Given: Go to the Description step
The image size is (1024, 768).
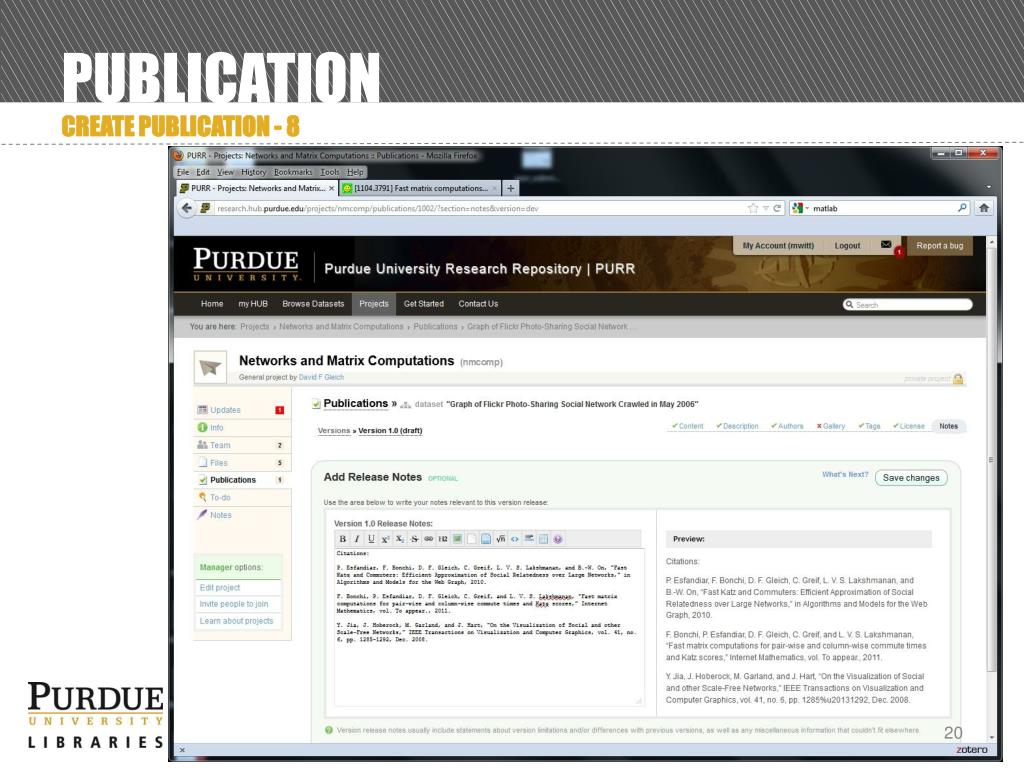Looking at the screenshot, I should 737,426.
